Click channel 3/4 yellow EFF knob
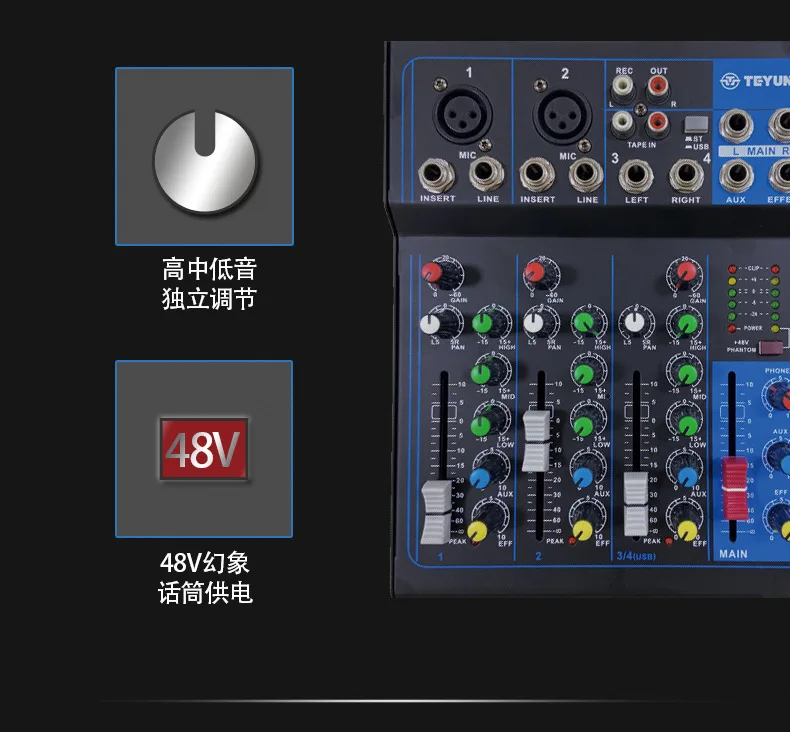The image size is (790, 732). (687, 530)
